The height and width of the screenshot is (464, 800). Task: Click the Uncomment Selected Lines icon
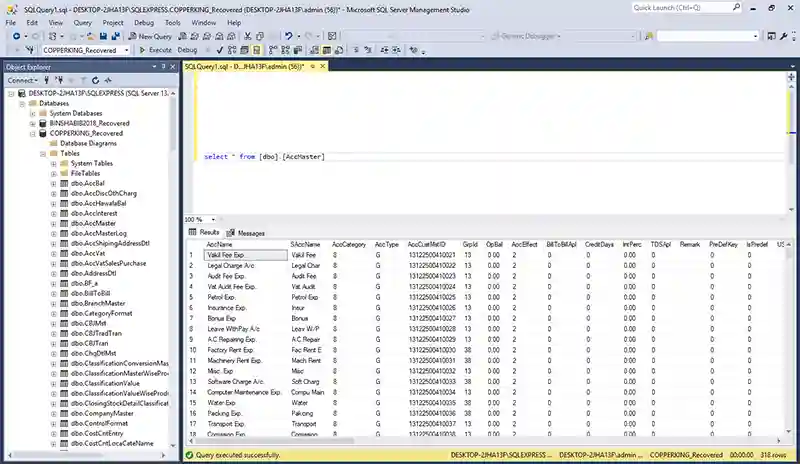coord(368,50)
